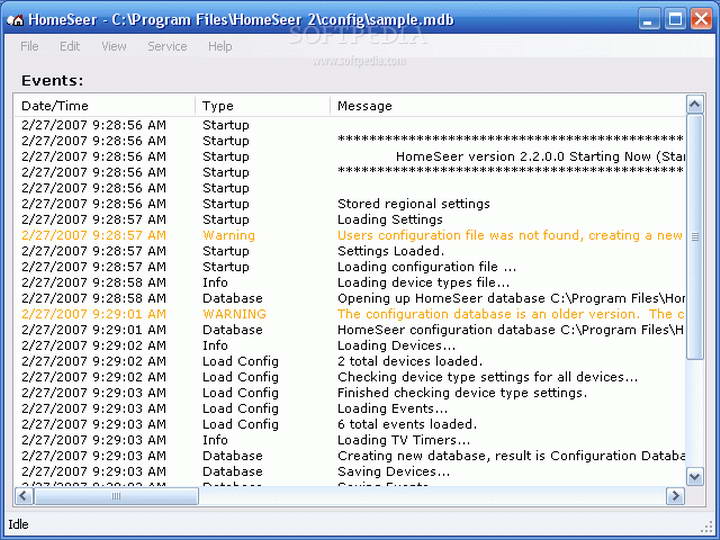The height and width of the screenshot is (540, 720).
Task: Select the 'Settings Loaded.' message
Action: [391, 251]
